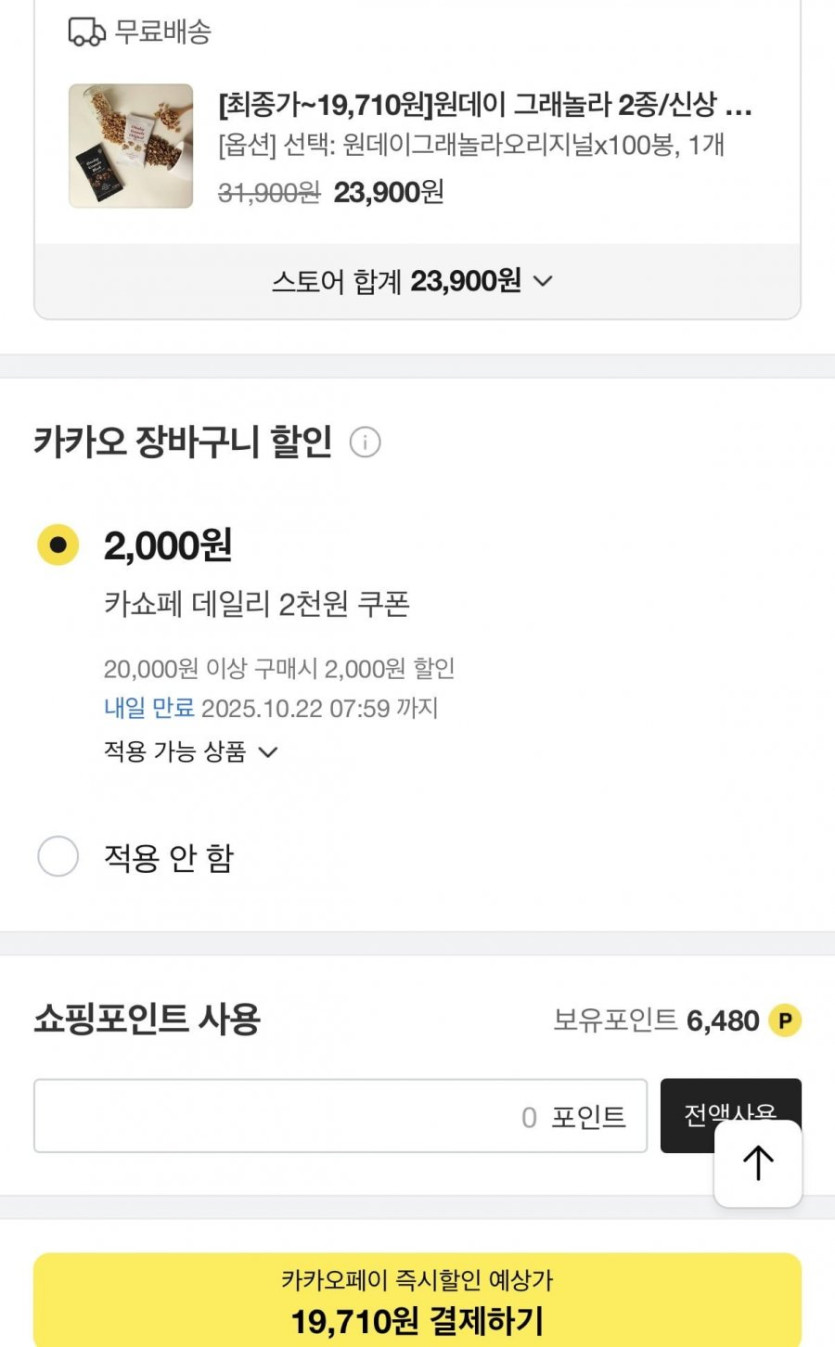Click the 카카오 장바구니 할인 heading
This screenshot has height=1347, width=835.
183,441
